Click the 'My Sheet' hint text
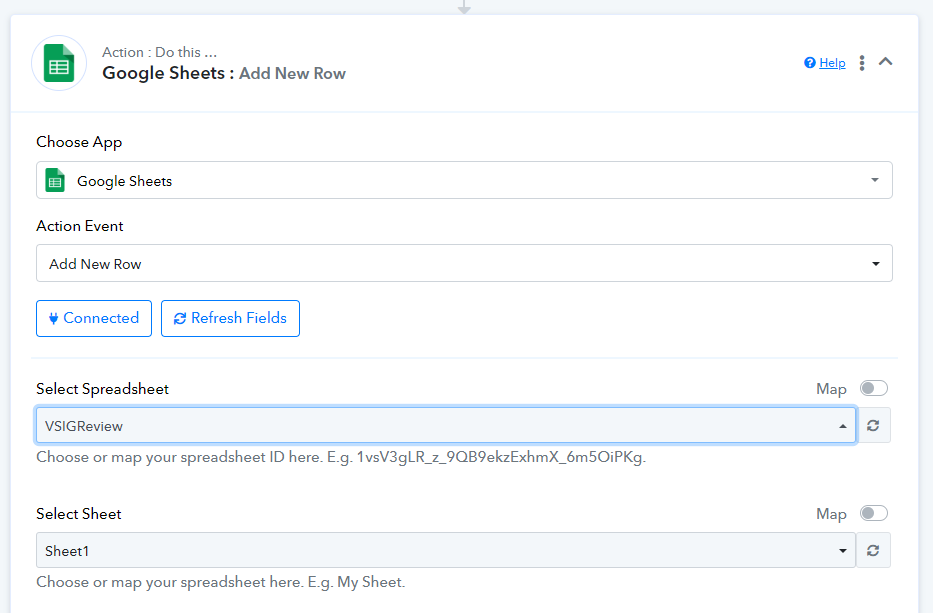 221,582
